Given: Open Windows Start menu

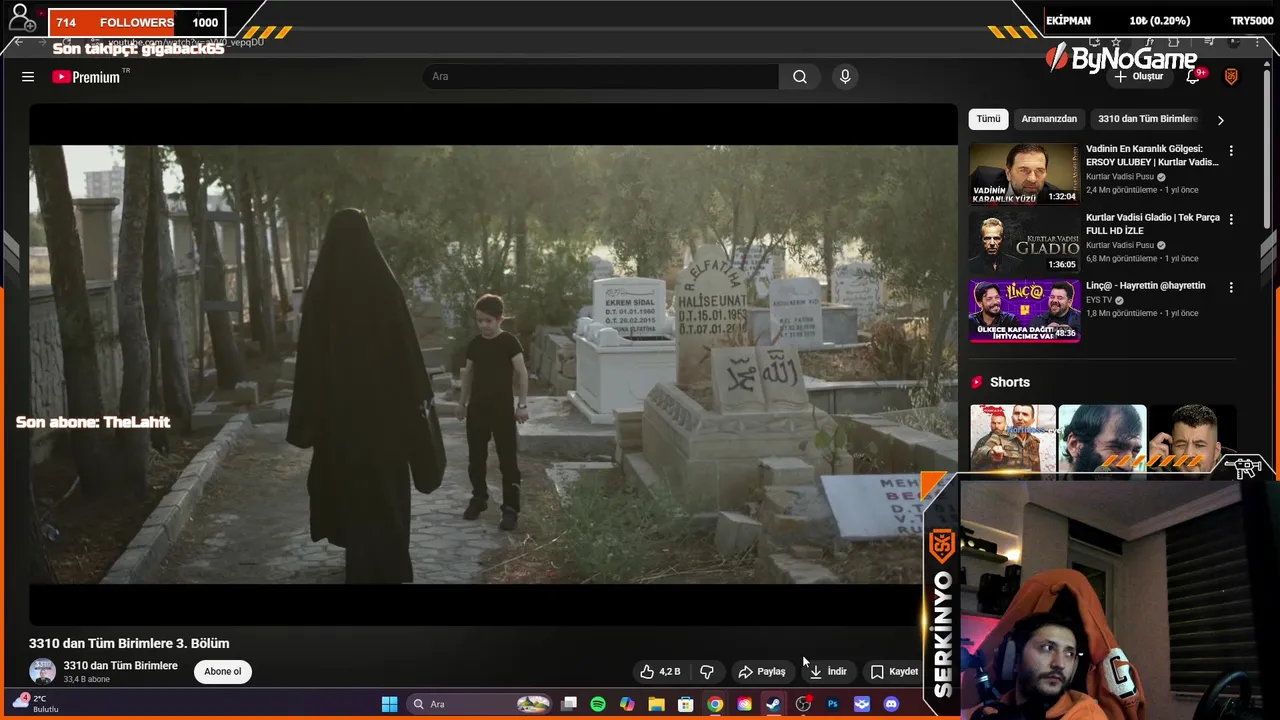Looking at the screenshot, I should coord(389,704).
